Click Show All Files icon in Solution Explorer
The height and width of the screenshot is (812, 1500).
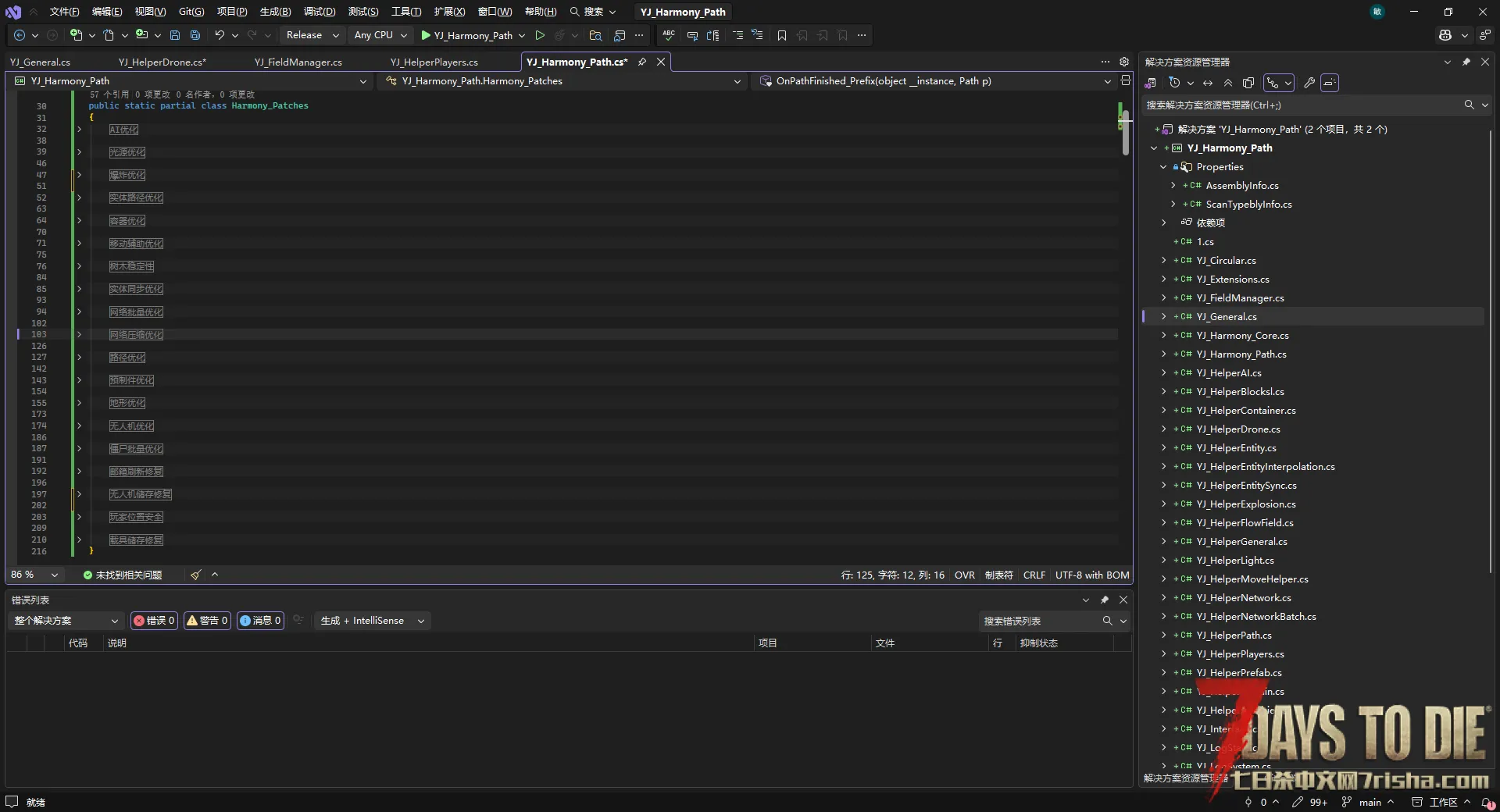(x=1248, y=83)
